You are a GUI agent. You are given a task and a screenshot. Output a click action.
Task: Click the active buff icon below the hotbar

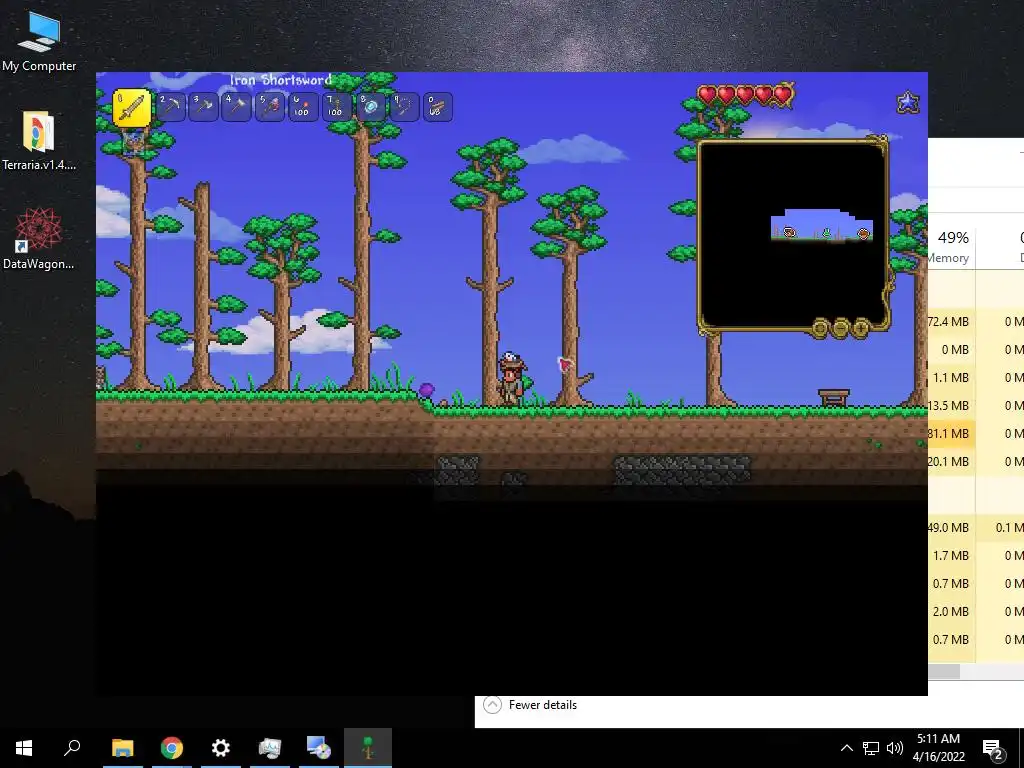pyautogui.click(x=133, y=143)
